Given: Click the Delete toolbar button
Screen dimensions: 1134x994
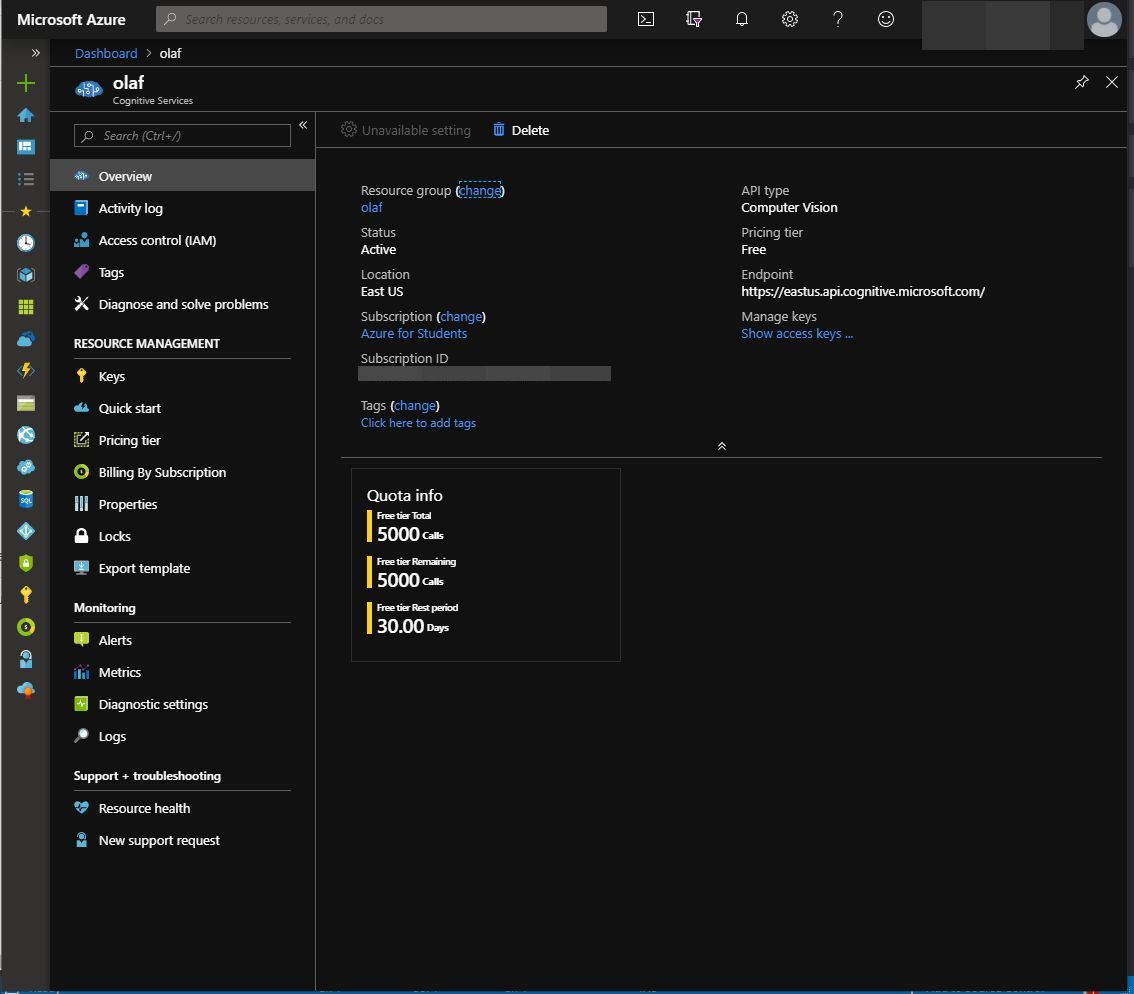Looking at the screenshot, I should click(521, 130).
